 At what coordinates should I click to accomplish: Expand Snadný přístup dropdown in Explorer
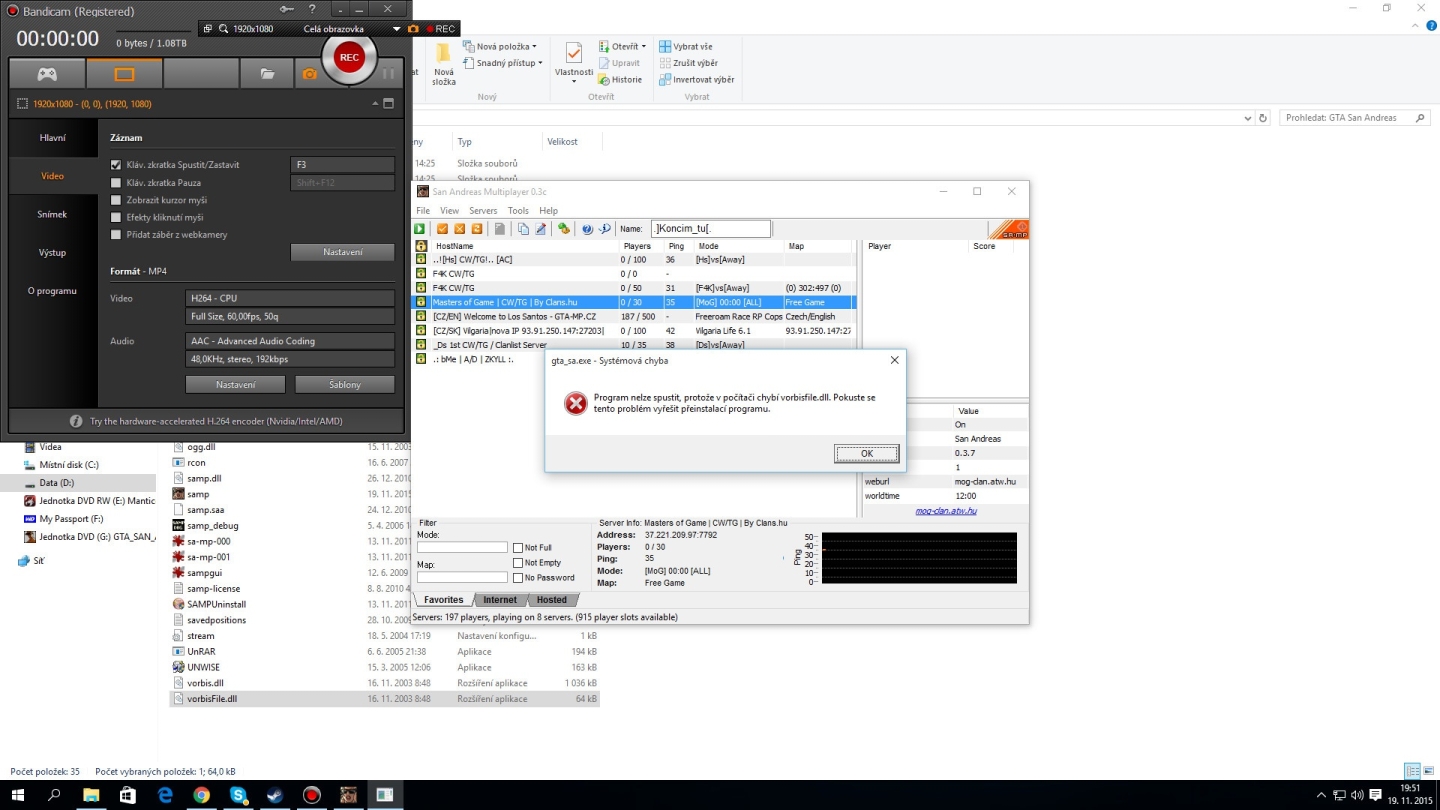click(540, 63)
